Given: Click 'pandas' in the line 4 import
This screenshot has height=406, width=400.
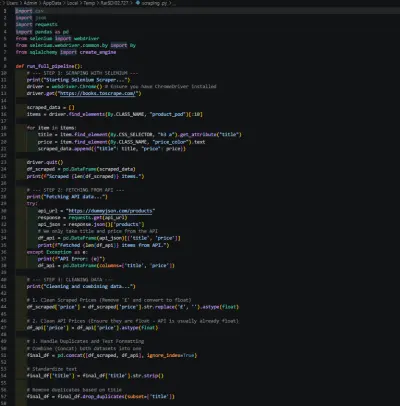Looking at the screenshot, I should (43, 32).
